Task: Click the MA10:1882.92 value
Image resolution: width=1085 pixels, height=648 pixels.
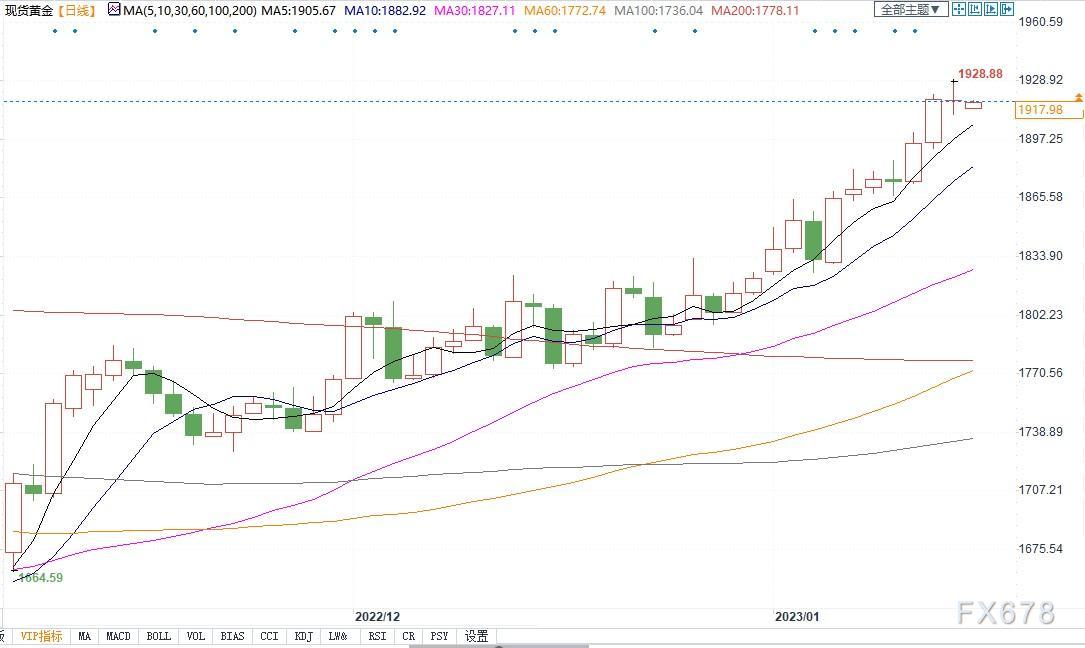Action: 385,10
